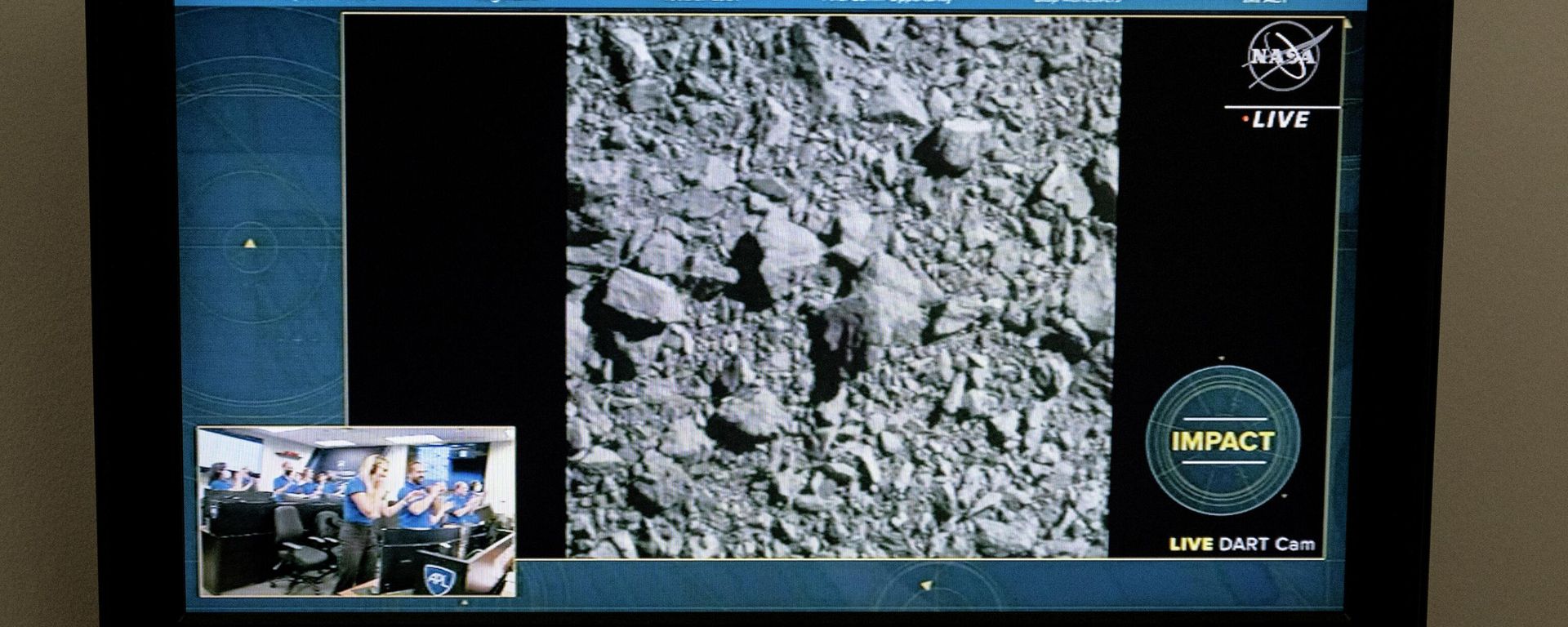Click the yellow triangle marker on left panel
The width and height of the screenshot is (1568, 627).
[249, 243]
